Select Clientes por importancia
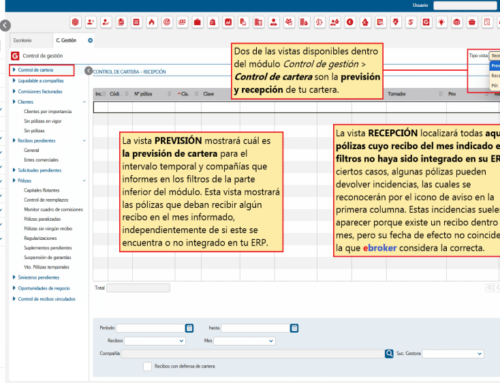This screenshot has height=383, width=500. coord(48,111)
